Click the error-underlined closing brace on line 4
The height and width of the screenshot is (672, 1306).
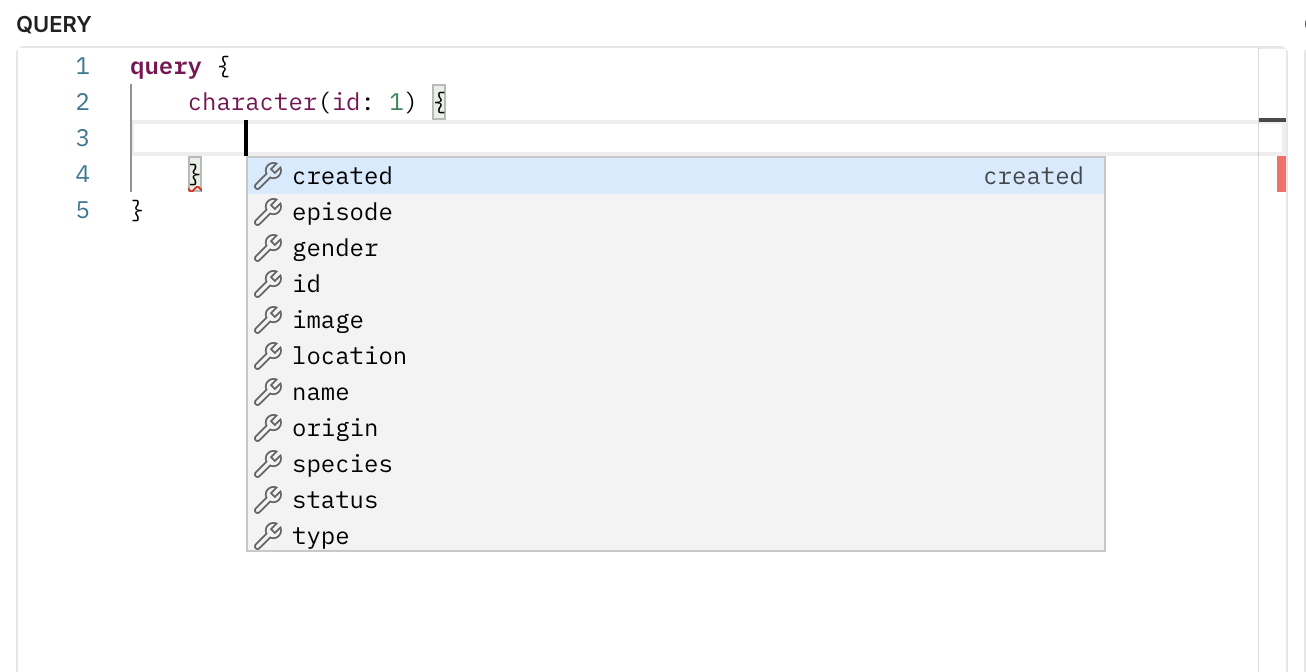195,174
